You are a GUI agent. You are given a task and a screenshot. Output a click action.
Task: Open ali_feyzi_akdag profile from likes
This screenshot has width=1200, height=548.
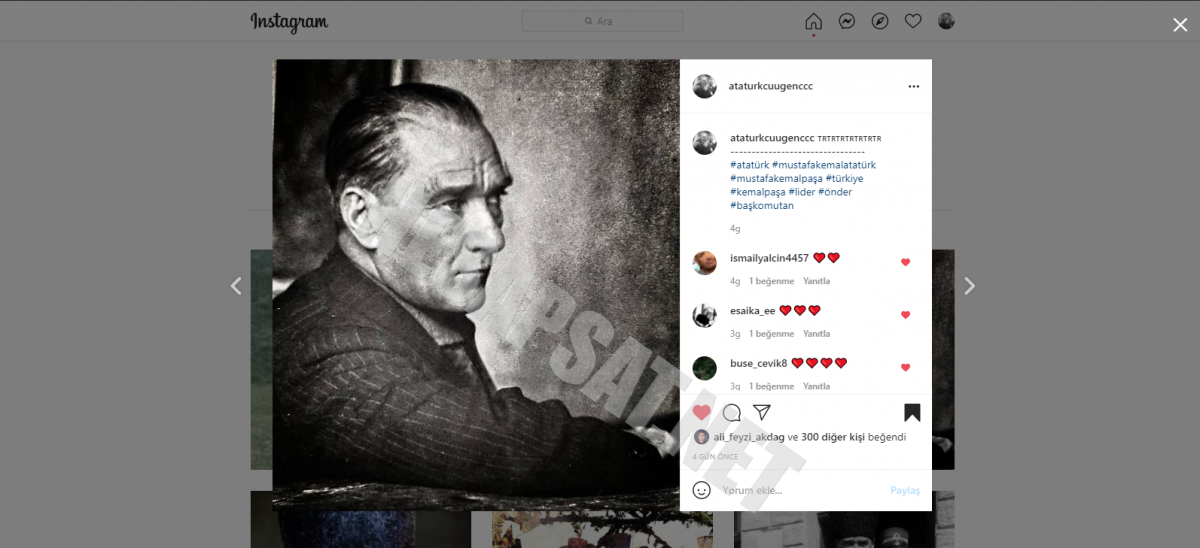[749, 437]
